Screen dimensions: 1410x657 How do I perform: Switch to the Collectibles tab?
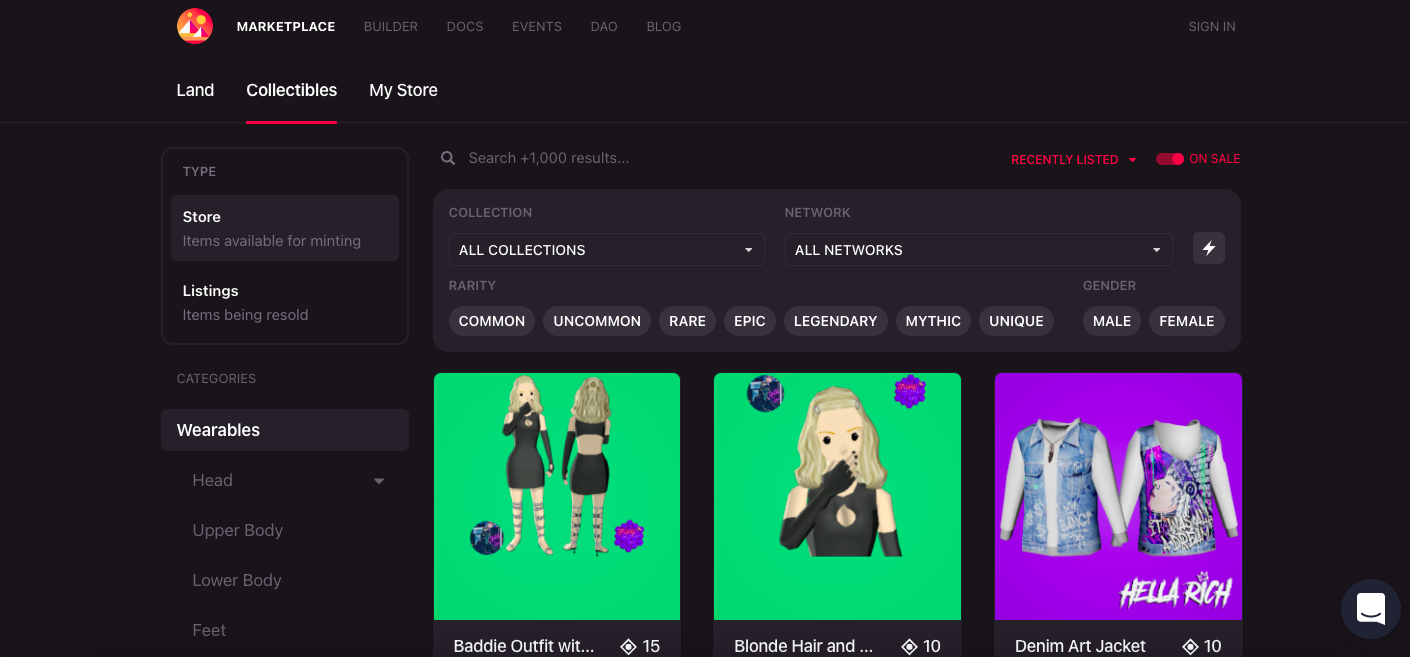point(292,90)
